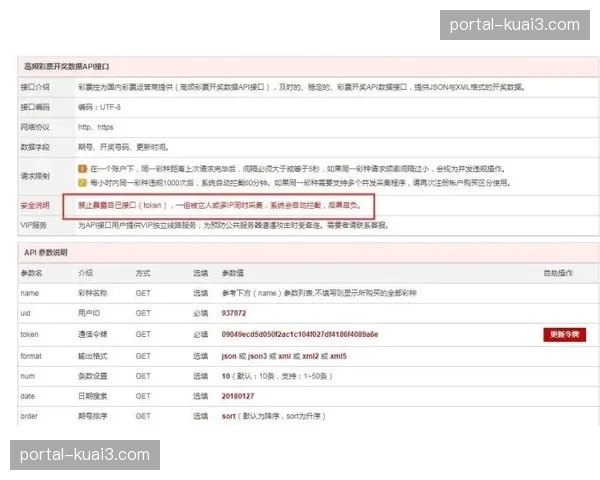Click the 自助操作 column header

click(x=558, y=273)
